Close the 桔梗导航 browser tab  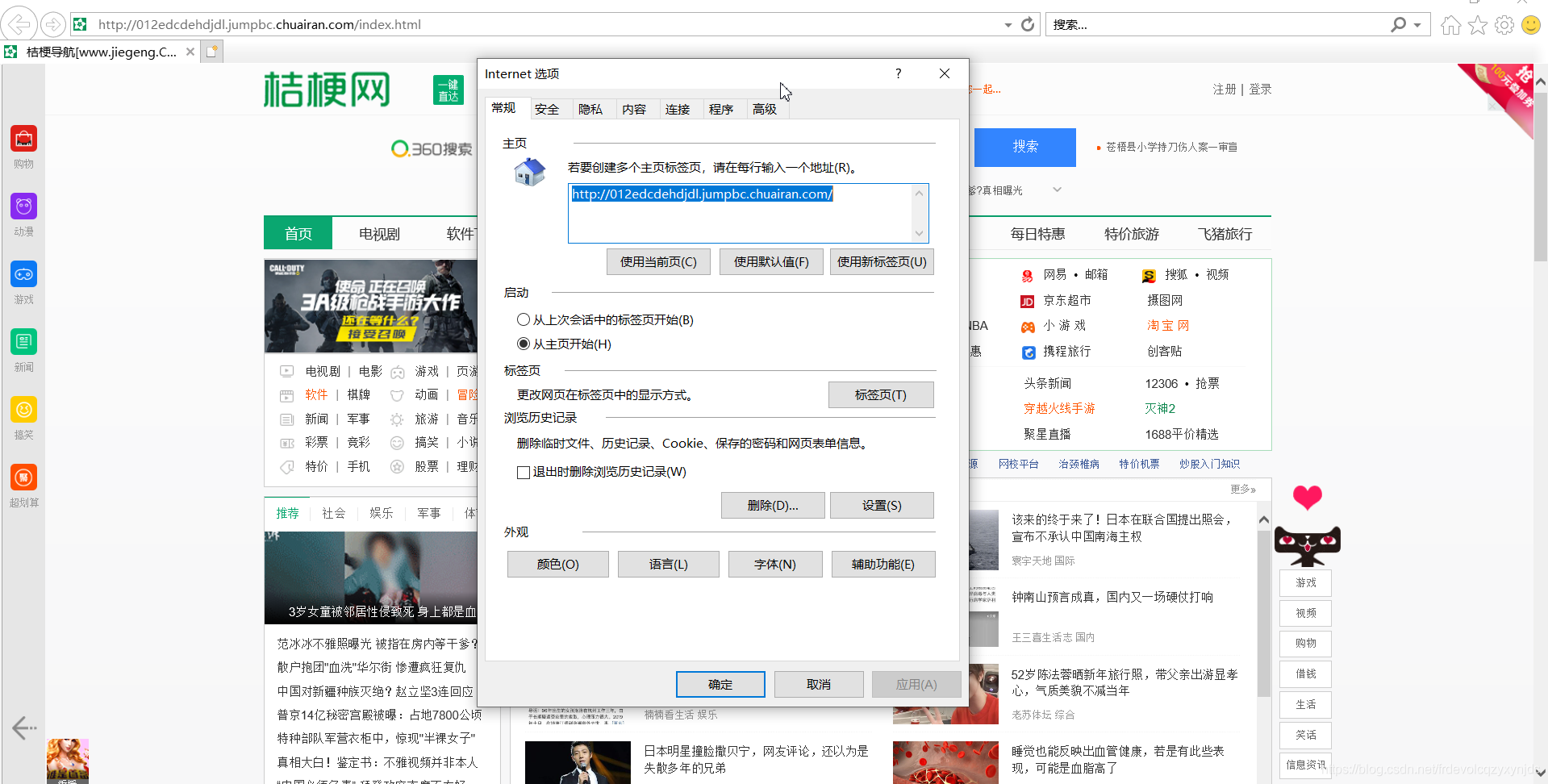[190, 52]
